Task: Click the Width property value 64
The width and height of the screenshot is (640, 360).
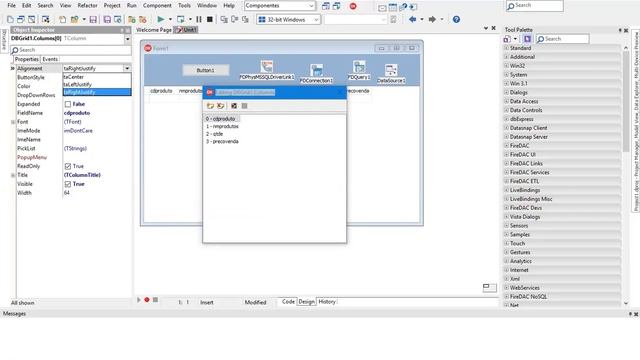Action: pyautogui.click(x=67, y=193)
